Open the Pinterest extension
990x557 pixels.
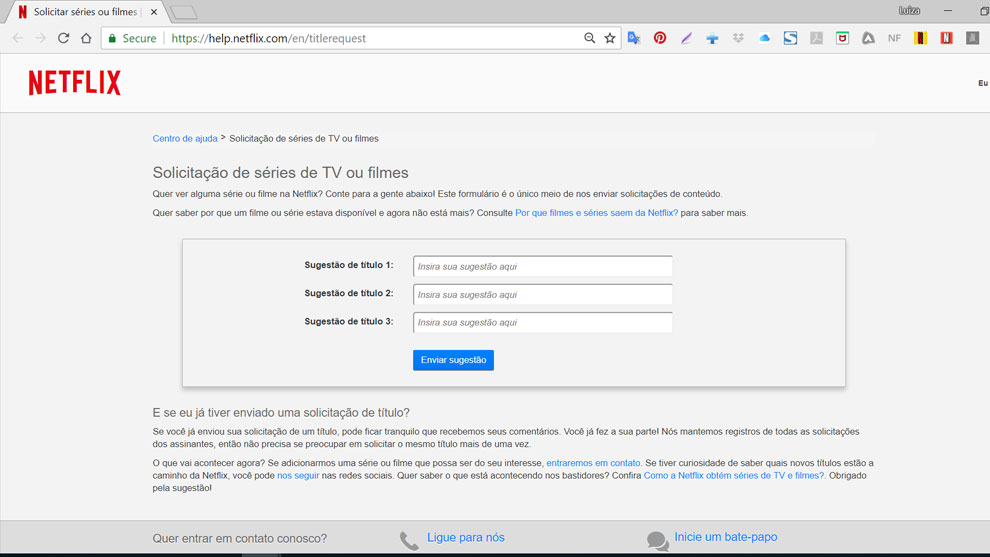click(x=660, y=38)
